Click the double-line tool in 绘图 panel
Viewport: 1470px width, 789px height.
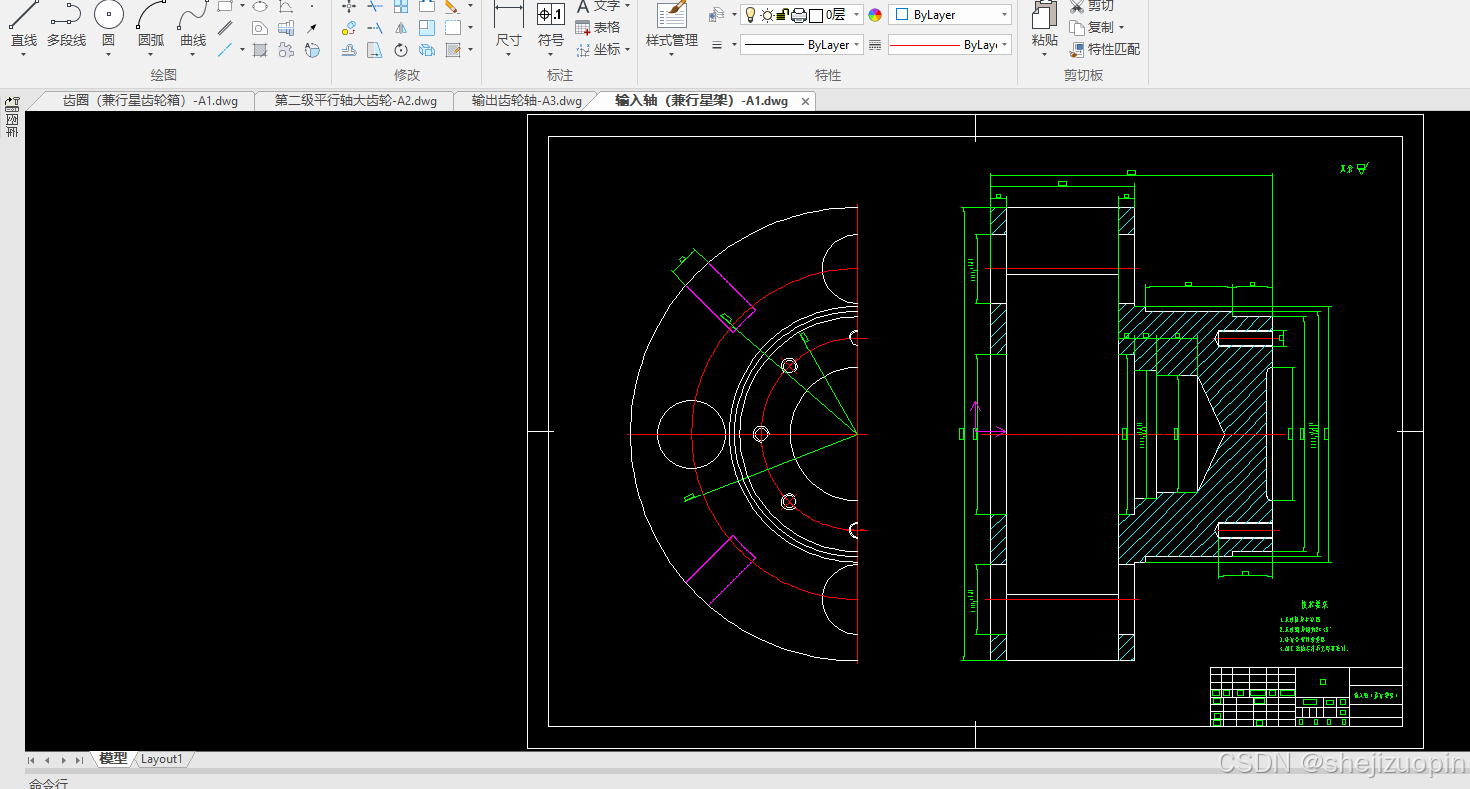click(226, 28)
